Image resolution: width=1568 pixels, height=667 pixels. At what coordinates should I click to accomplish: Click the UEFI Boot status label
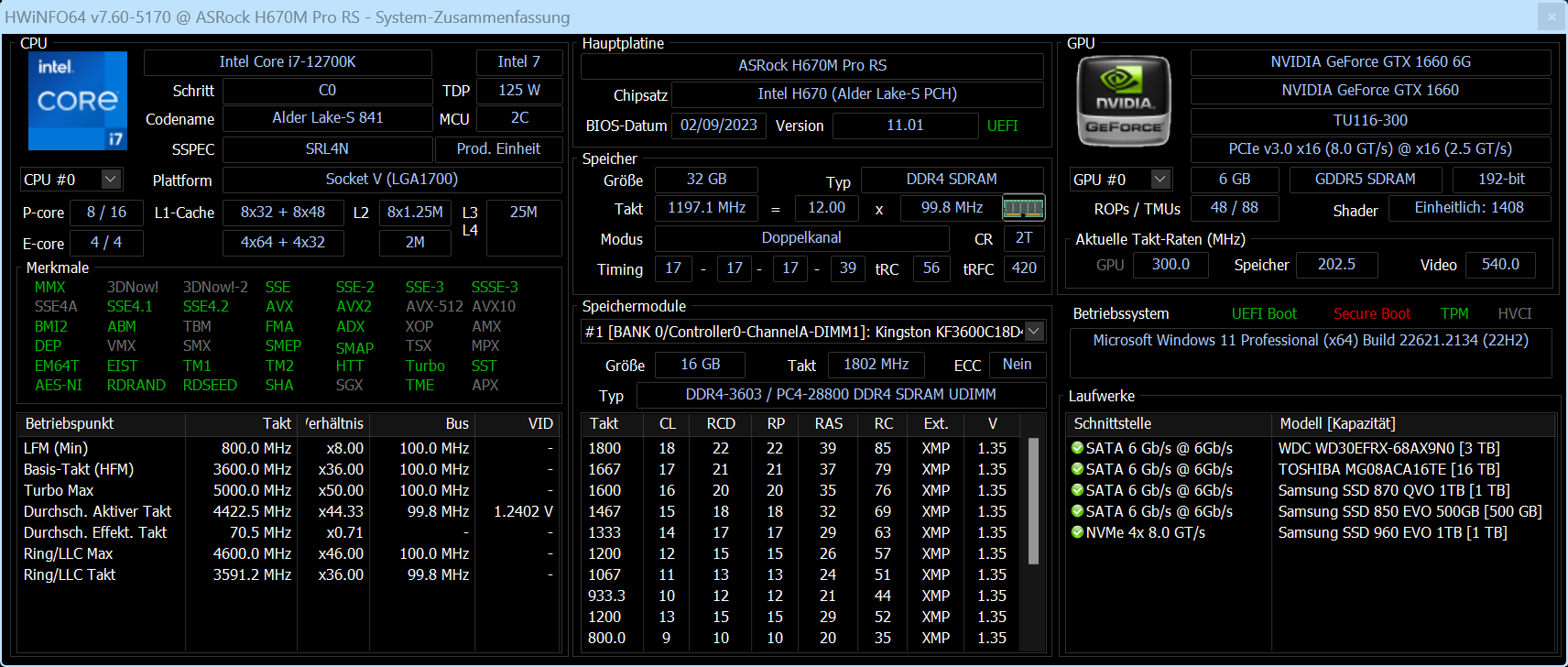point(1264,313)
